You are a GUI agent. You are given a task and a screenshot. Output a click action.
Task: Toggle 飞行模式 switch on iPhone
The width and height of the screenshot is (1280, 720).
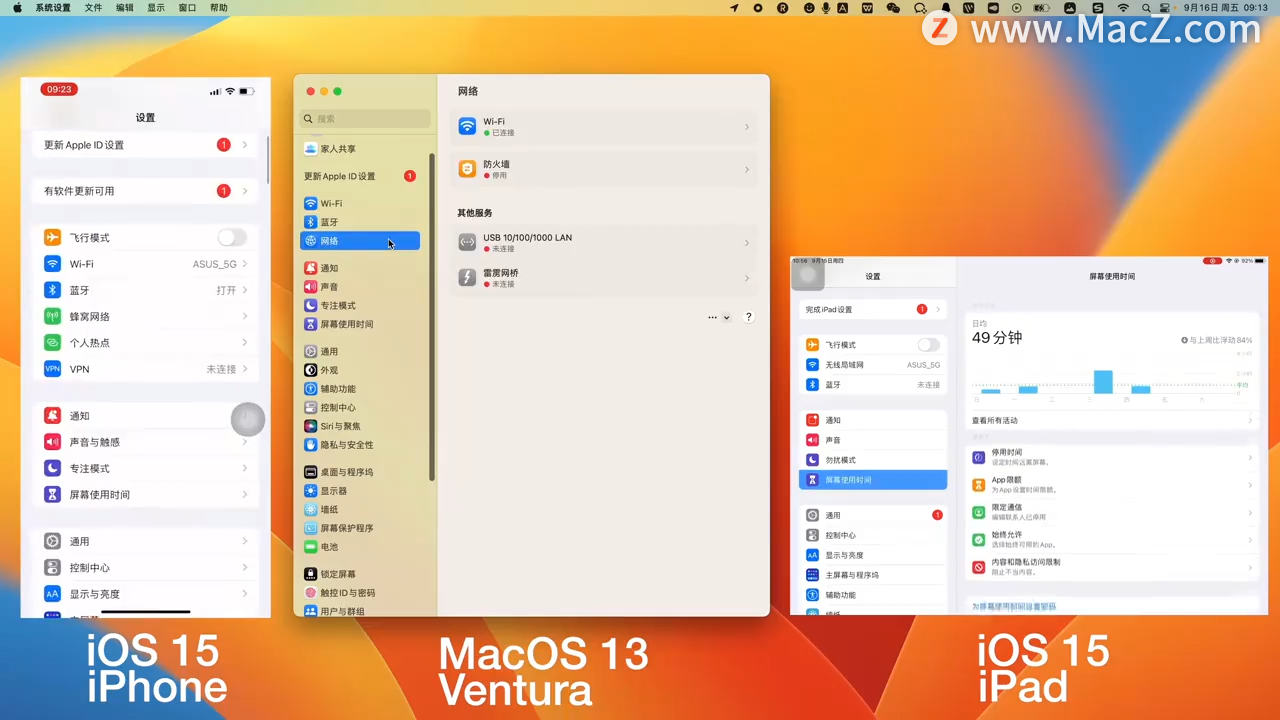point(232,238)
